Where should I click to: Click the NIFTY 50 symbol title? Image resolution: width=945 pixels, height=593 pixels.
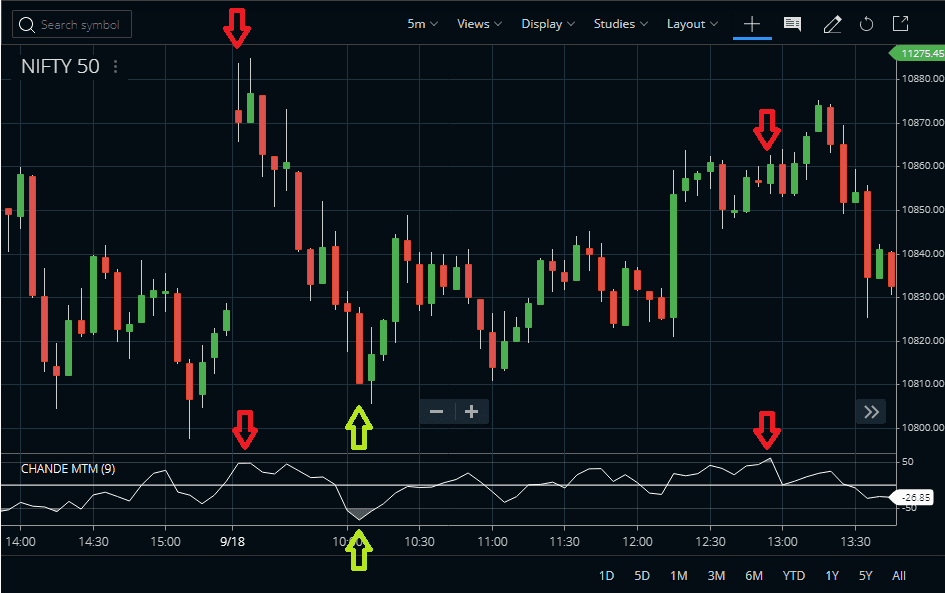coord(60,66)
